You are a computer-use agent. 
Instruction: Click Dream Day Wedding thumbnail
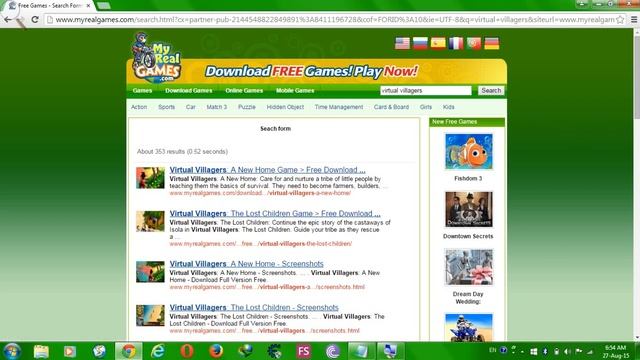tap(469, 267)
